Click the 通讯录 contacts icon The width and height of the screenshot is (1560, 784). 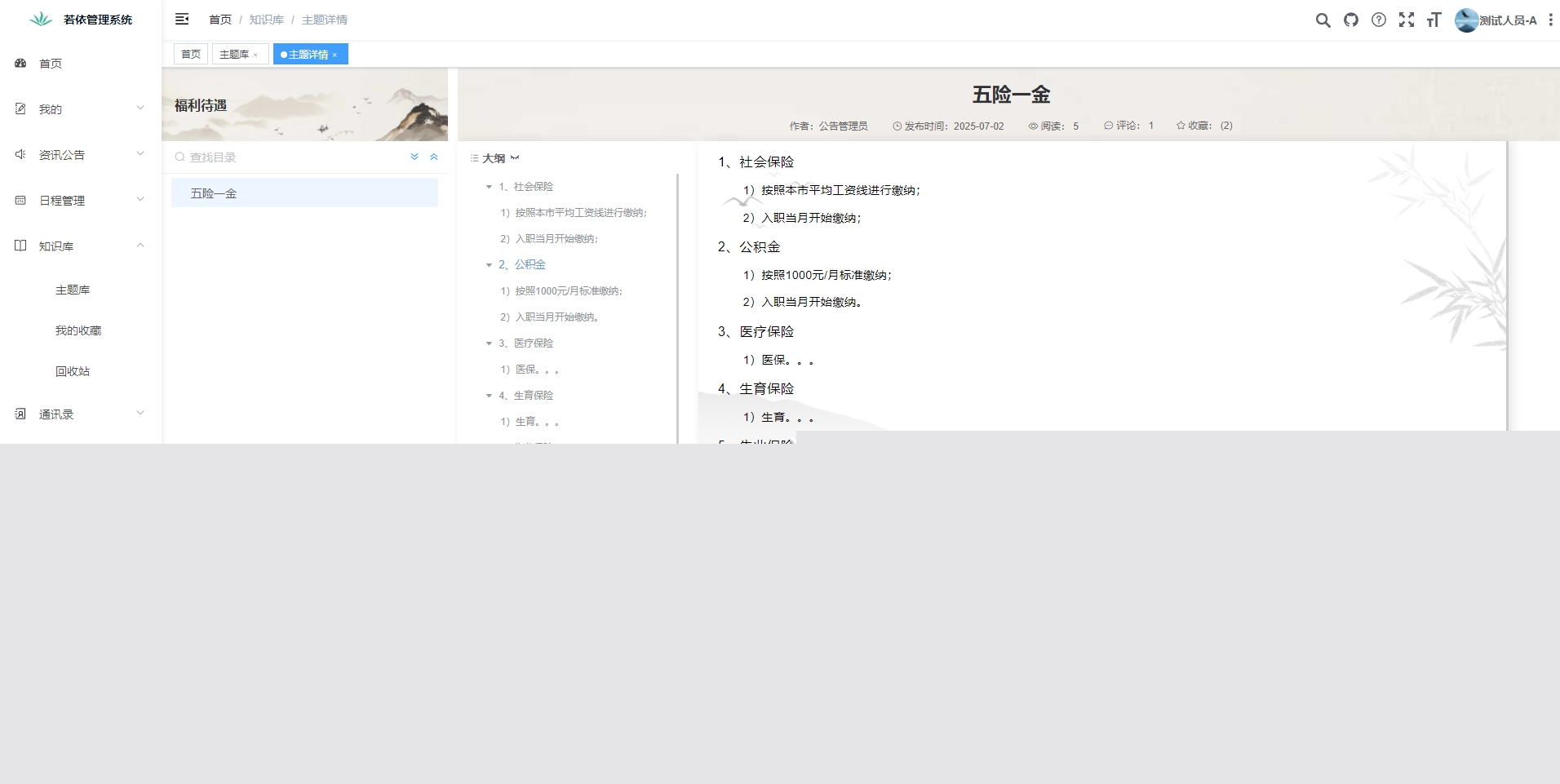click(20, 414)
